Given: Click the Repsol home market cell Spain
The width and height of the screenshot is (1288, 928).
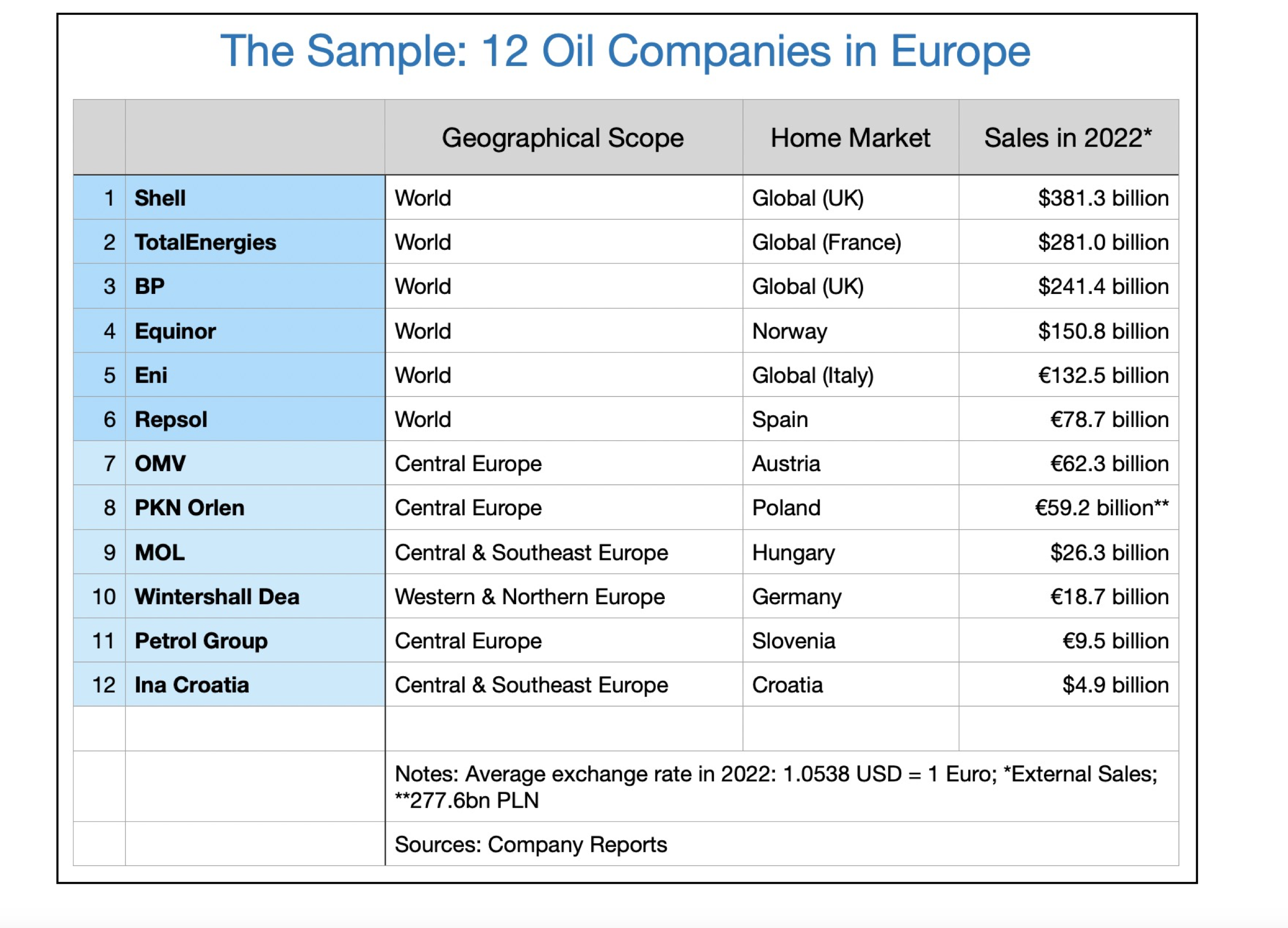Looking at the screenshot, I should pyautogui.click(x=850, y=419).
